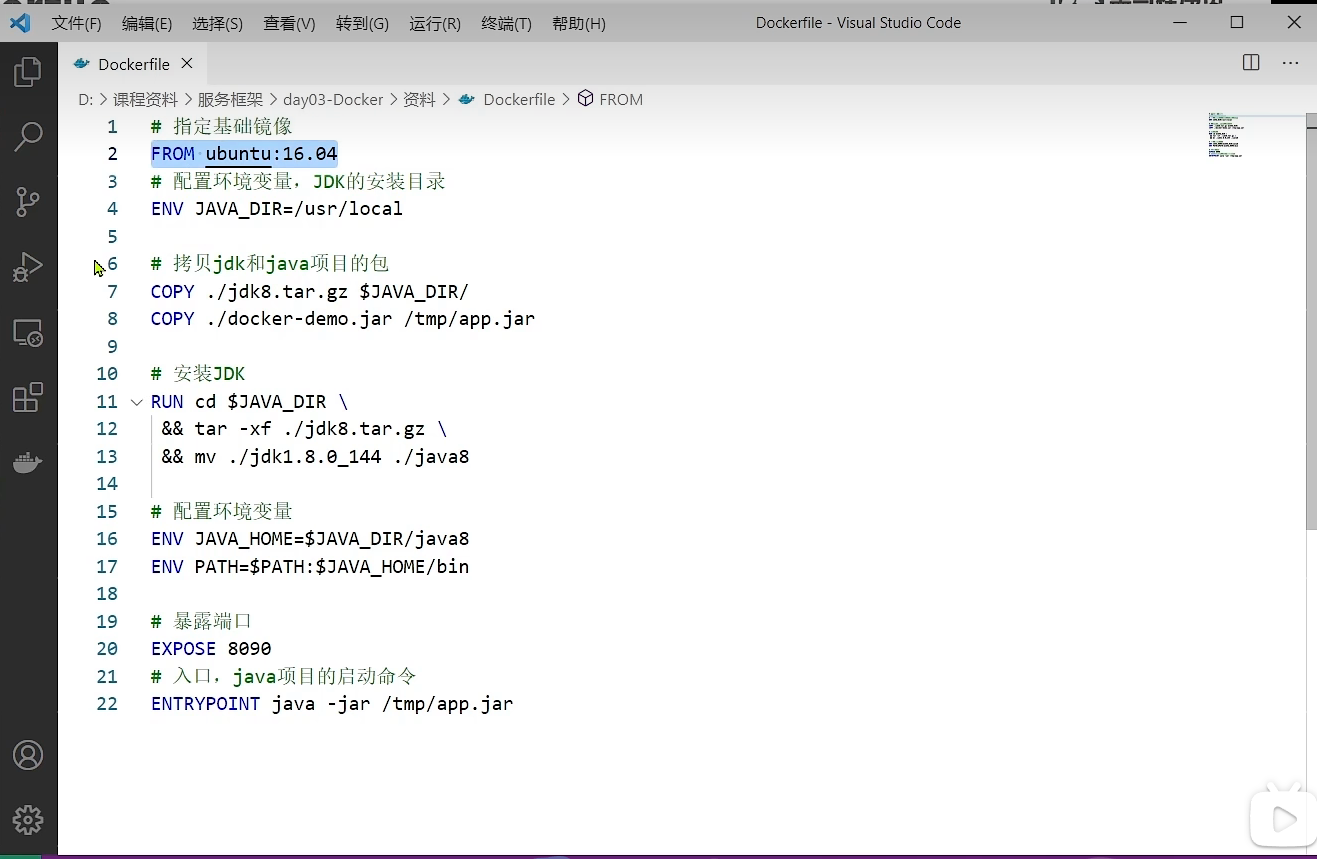The height and width of the screenshot is (859, 1317).
Task: Open the 终端(T) menu
Action: pyautogui.click(x=505, y=23)
